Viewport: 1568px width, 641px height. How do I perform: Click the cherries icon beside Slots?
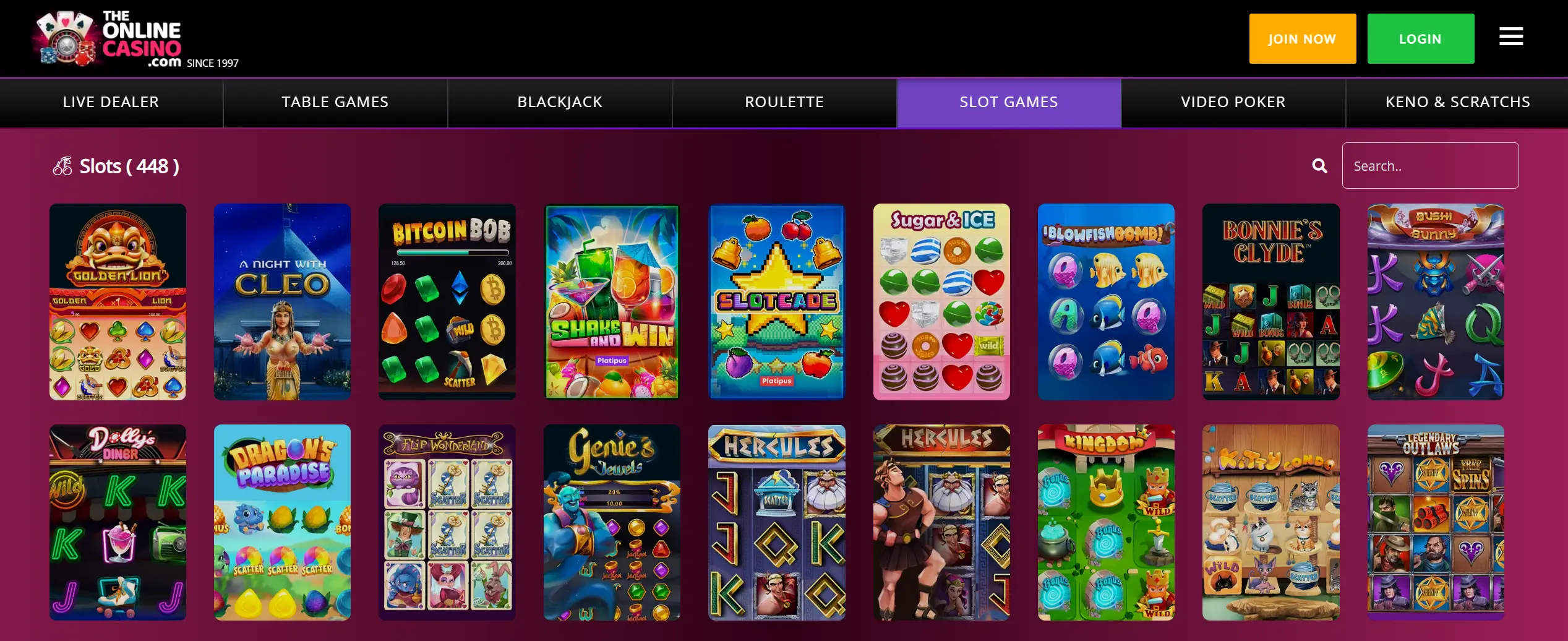62,166
